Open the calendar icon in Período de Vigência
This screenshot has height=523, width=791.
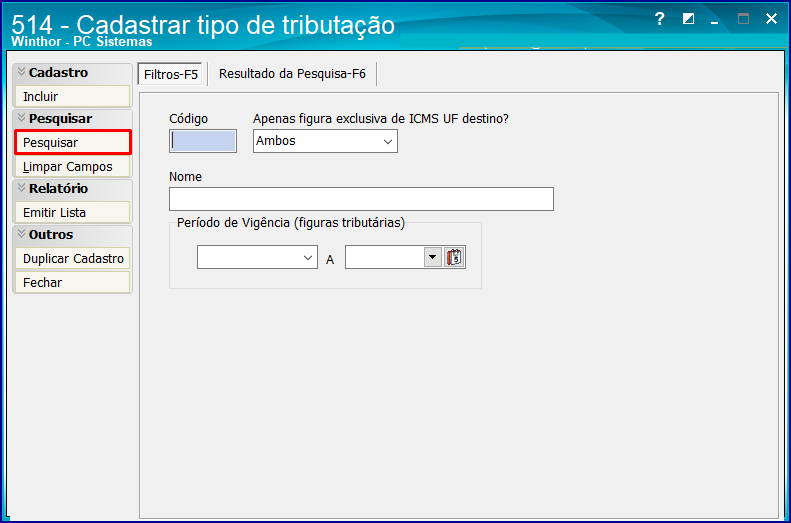(x=454, y=257)
